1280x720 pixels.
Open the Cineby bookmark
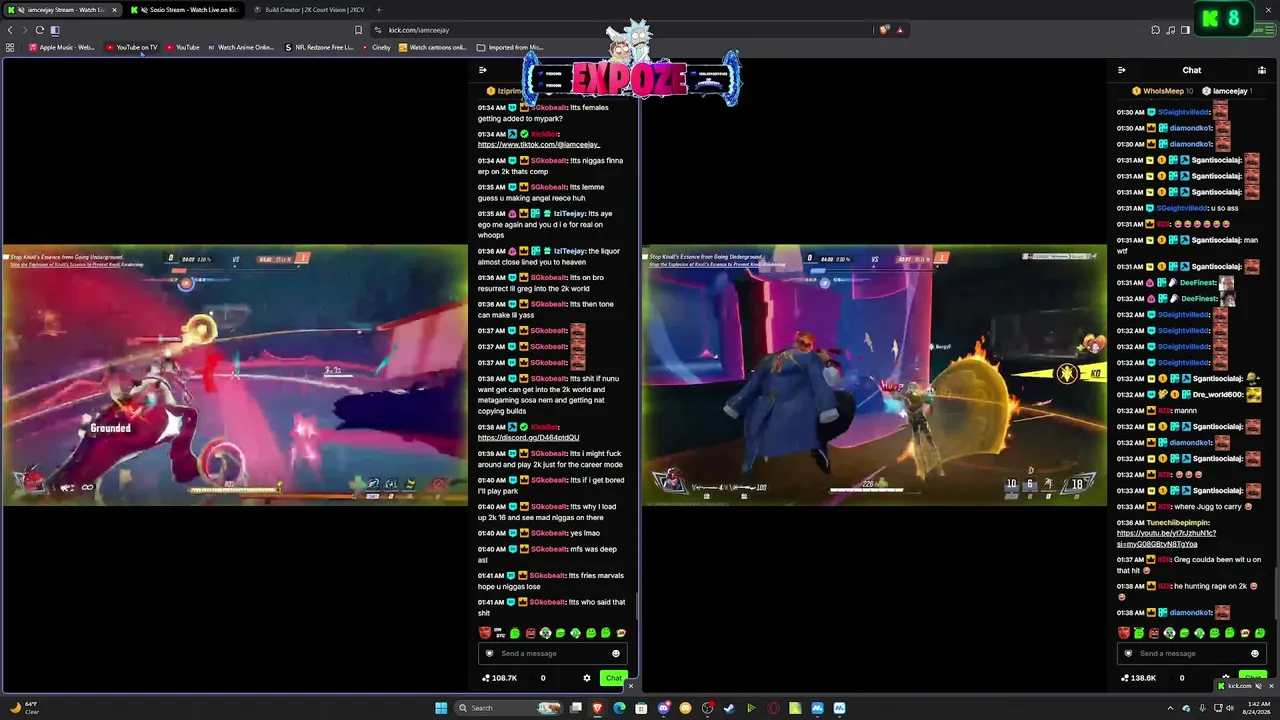tap(376, 47)
